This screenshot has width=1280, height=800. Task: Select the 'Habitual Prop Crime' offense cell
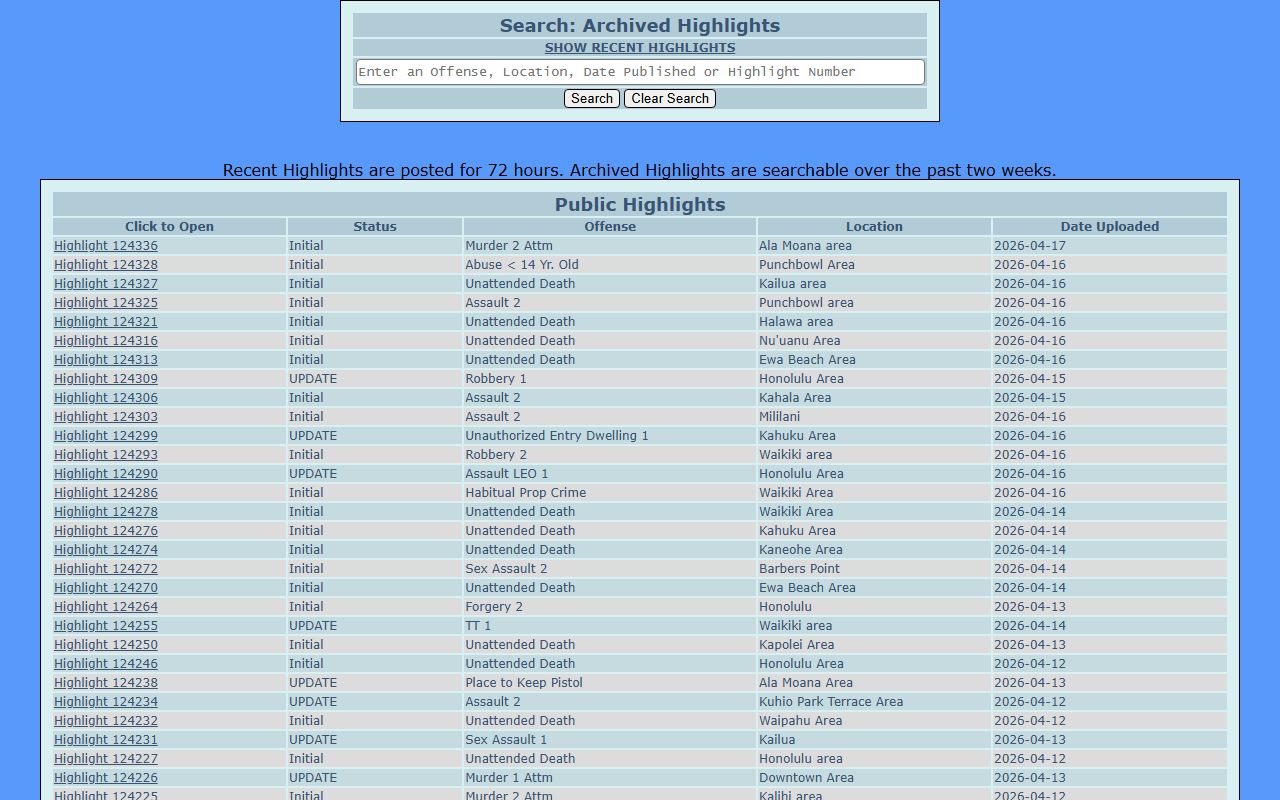point(610,493)
